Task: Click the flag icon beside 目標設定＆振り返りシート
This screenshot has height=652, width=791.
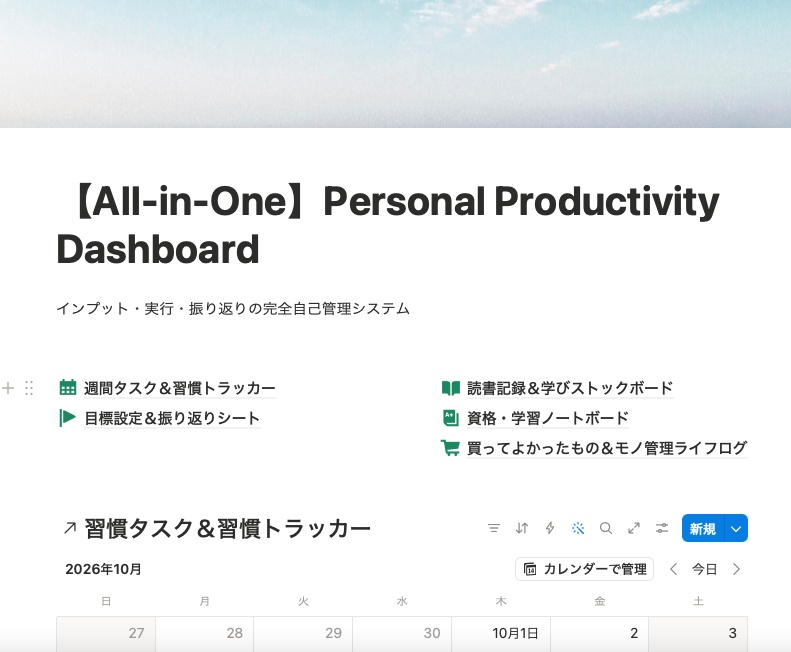Action: pyautogui.click(x=68, y=418)
